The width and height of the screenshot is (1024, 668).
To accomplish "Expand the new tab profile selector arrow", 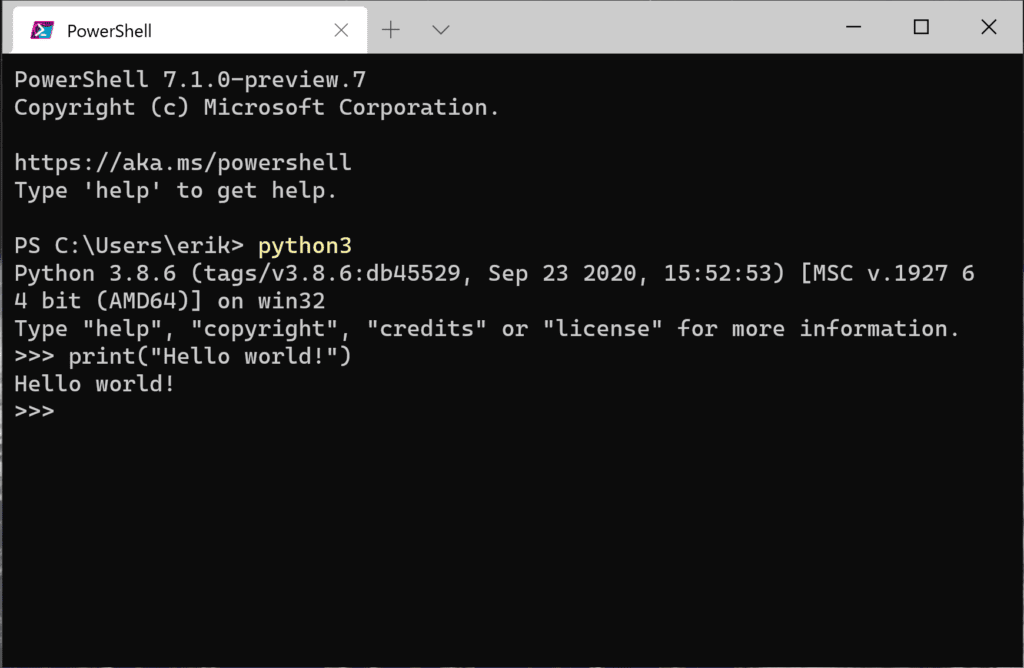I will 440,30.
